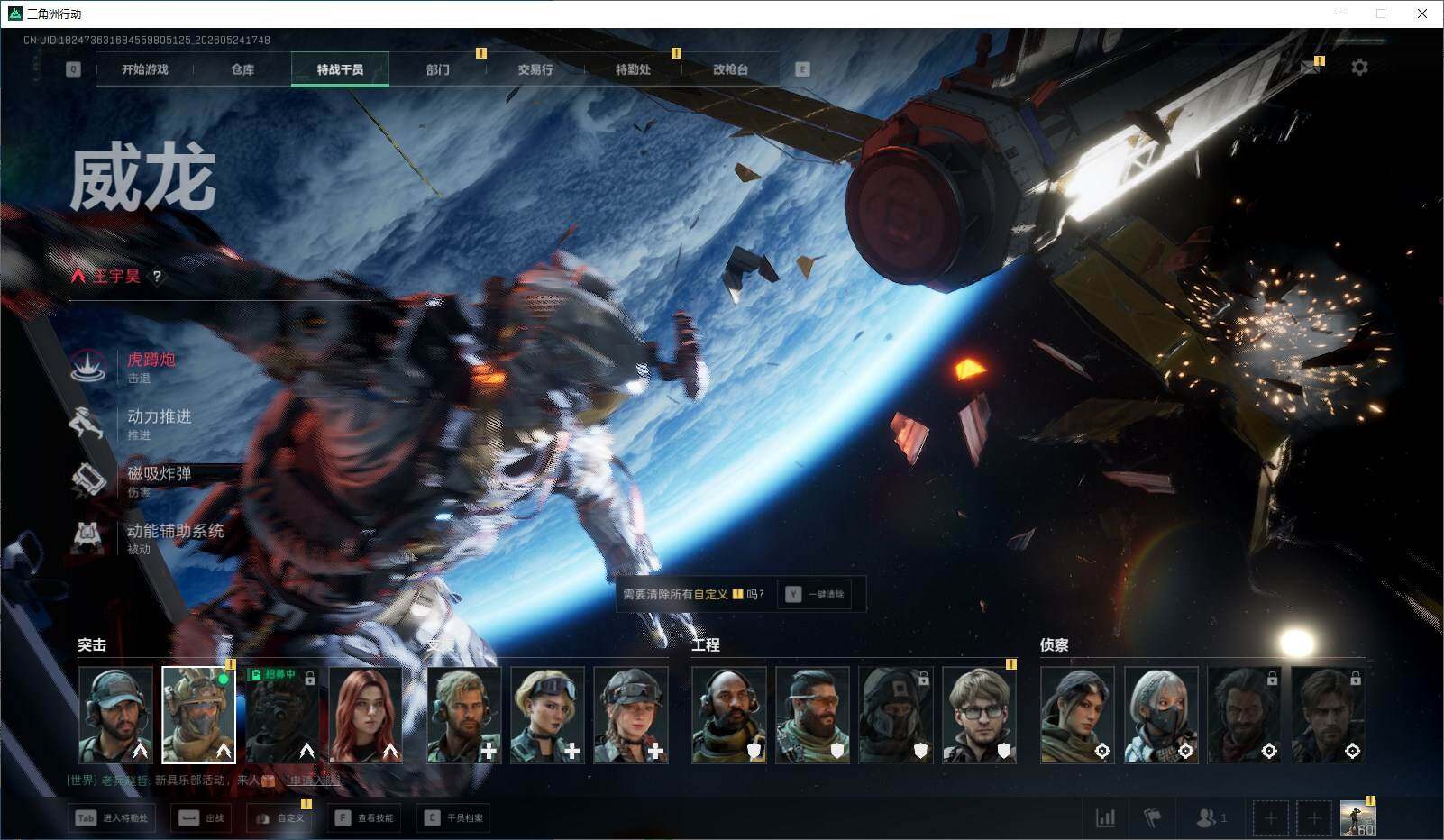Select the braided support operator with cap

point(631,715)
